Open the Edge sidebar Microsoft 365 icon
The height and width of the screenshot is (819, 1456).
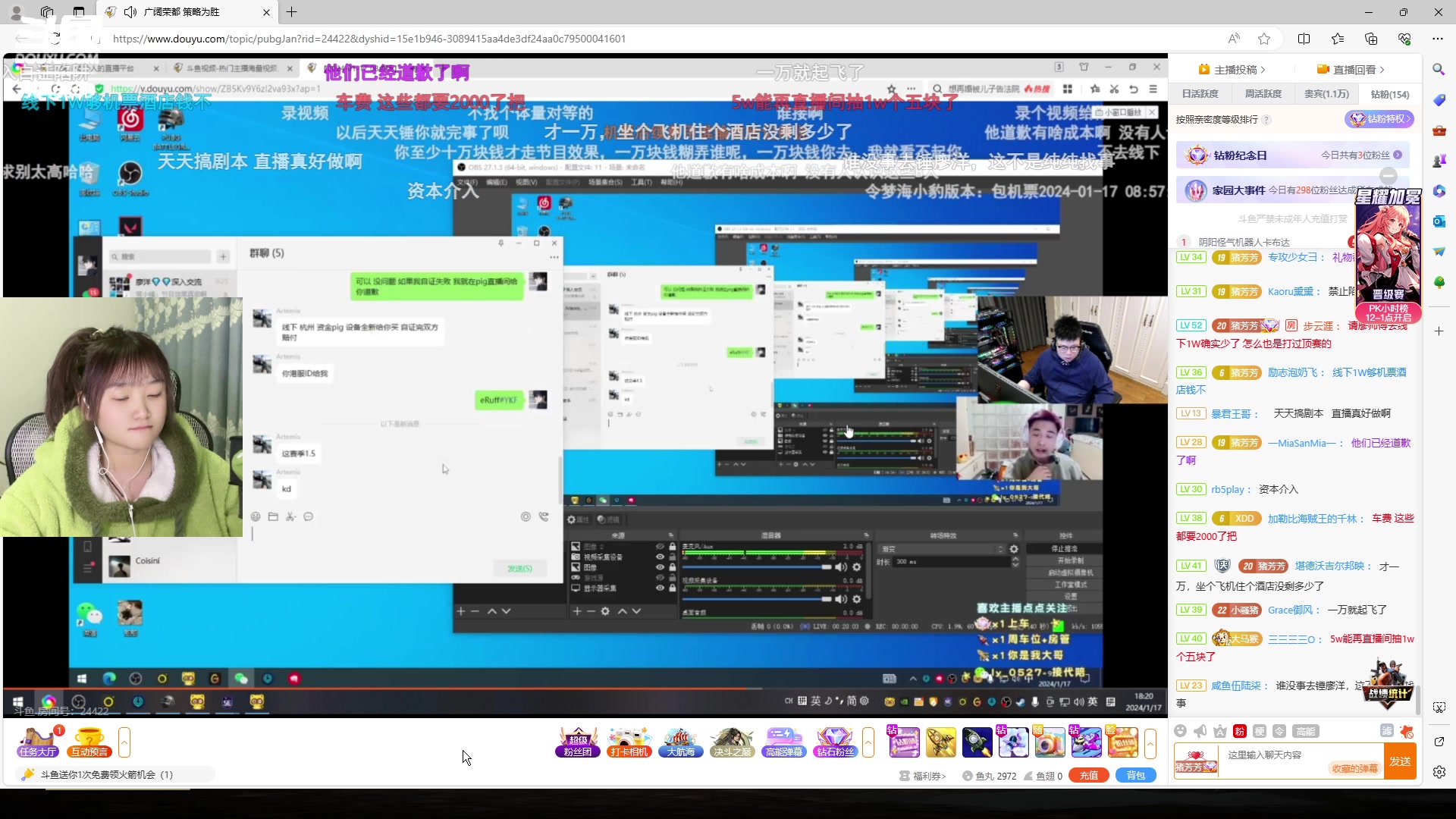(x=1439, y=191)
